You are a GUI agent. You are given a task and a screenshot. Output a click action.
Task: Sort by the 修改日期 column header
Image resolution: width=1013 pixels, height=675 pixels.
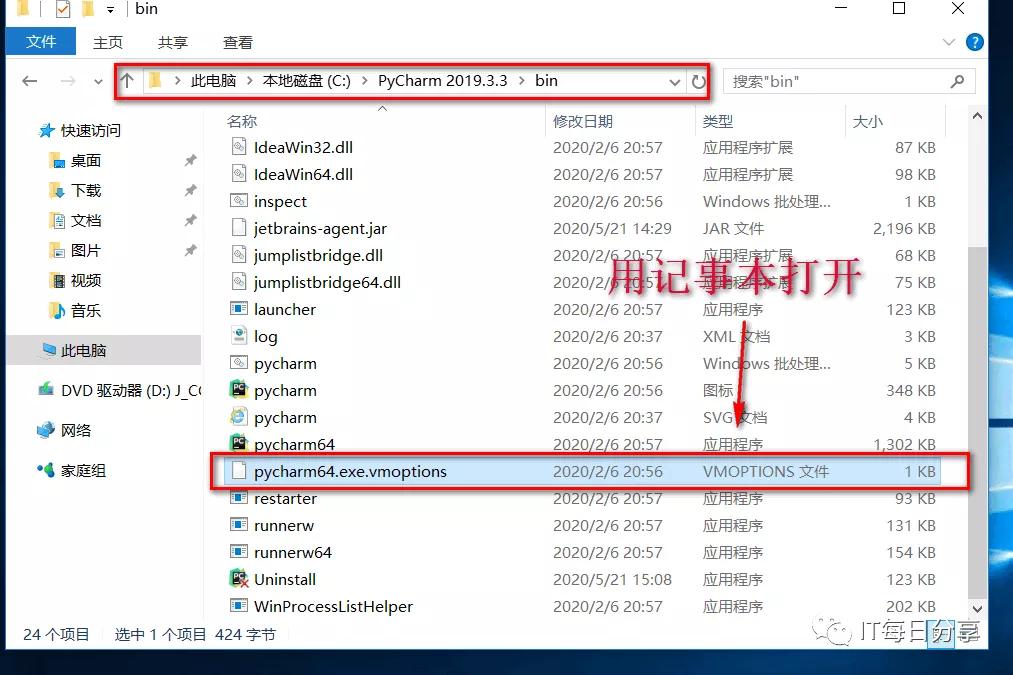click(x=583, y=121)
